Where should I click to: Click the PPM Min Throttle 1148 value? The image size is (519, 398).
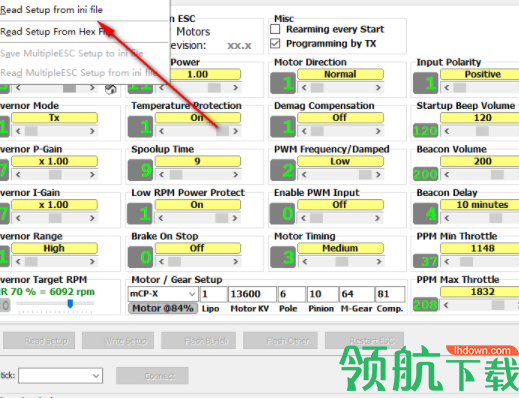pyautogui.click(x=480, y=248)
